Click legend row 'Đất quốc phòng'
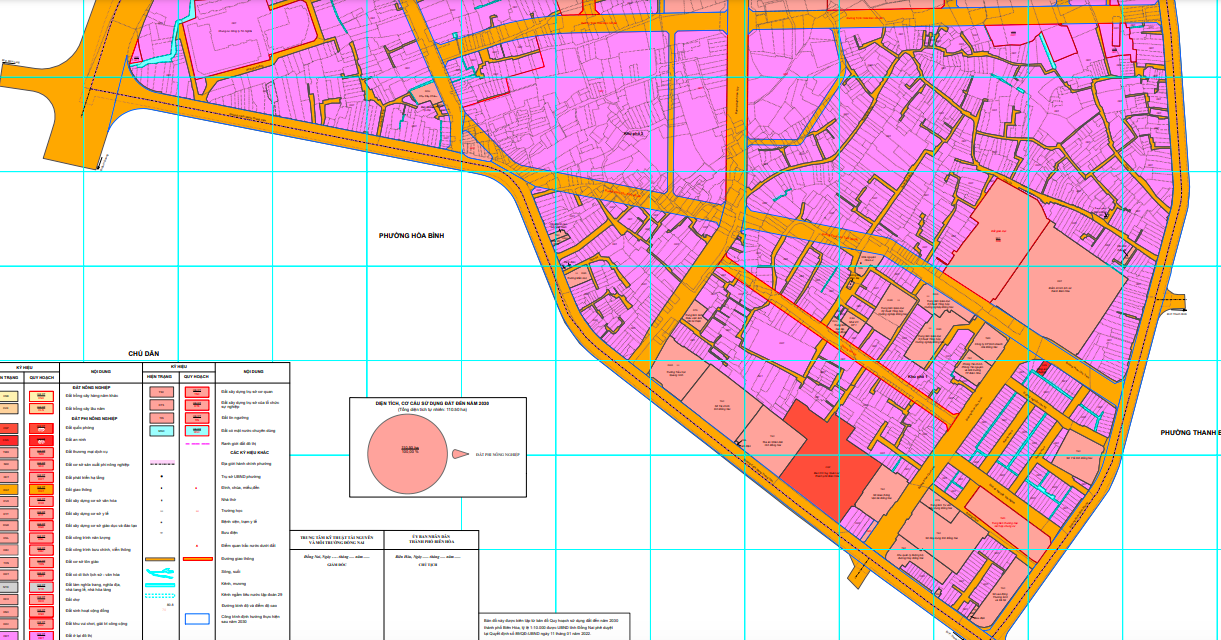This screenshot has width=1221, height=640. pyautogui.click(x=80, y=427)
